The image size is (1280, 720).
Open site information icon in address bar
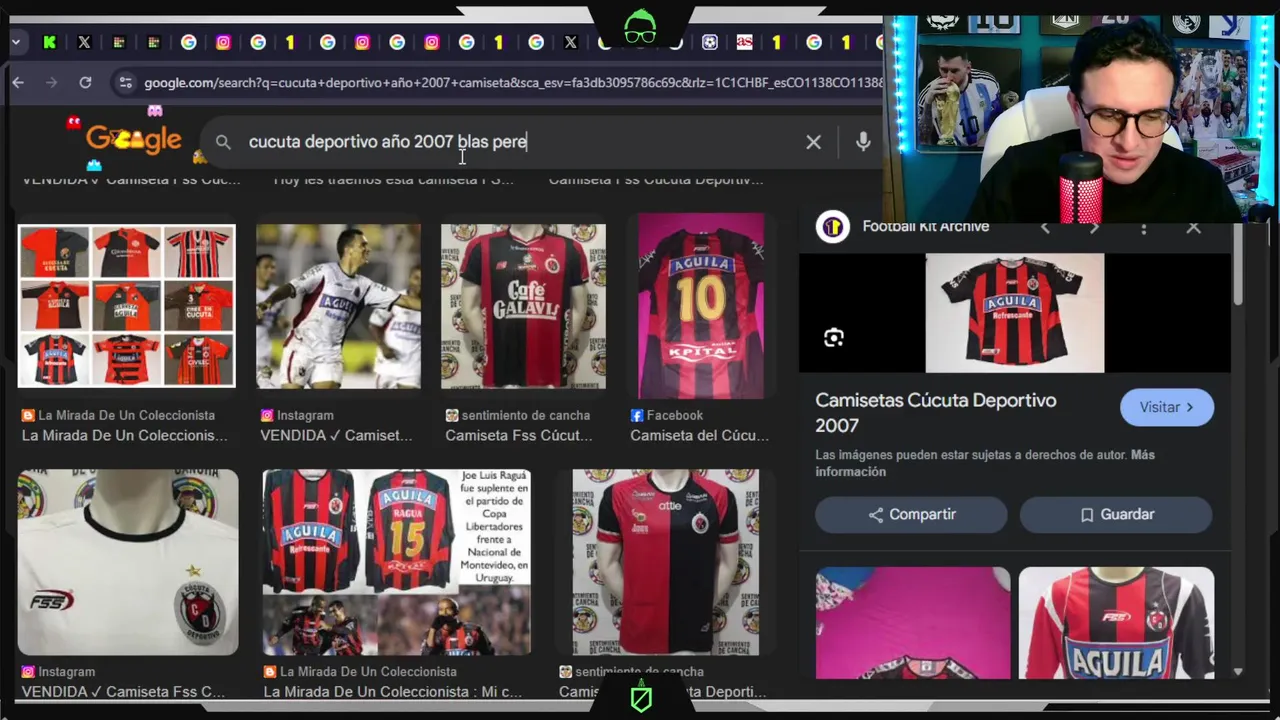click(x=125, y=83)
